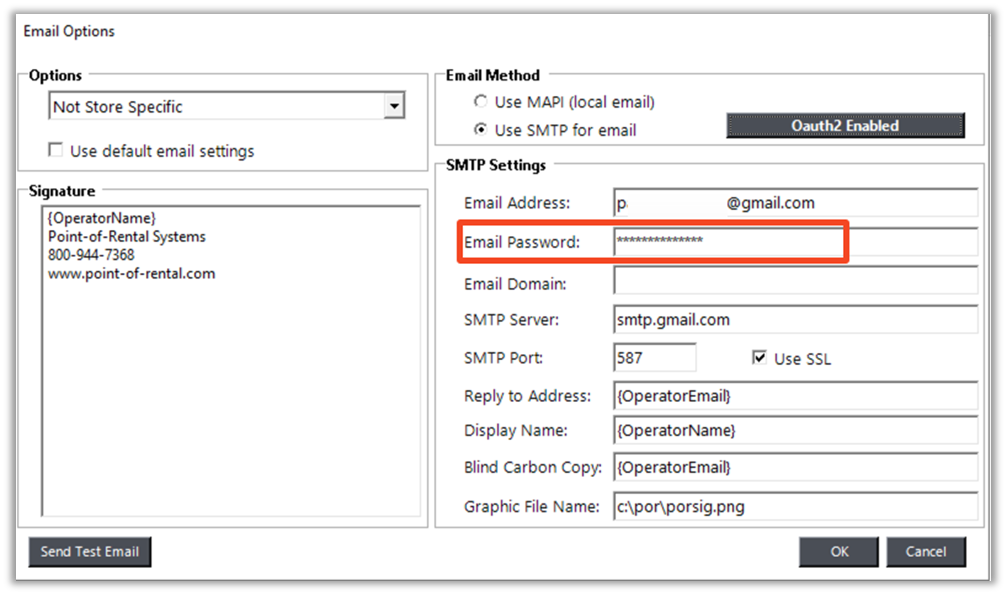Select Use MAPI (local email) option
Screen dimensions: 1007x595
click(x=481, y=102)
